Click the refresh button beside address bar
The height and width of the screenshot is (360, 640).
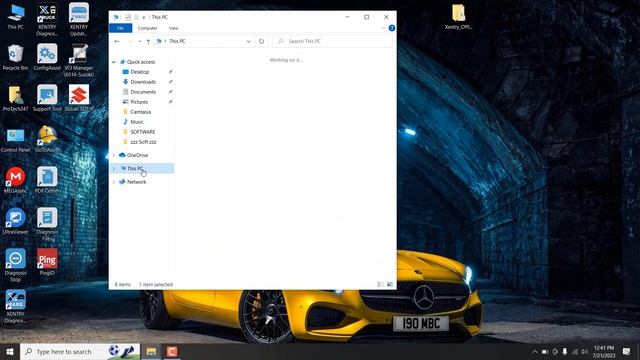pyautogui.click(x=261, y=41)
